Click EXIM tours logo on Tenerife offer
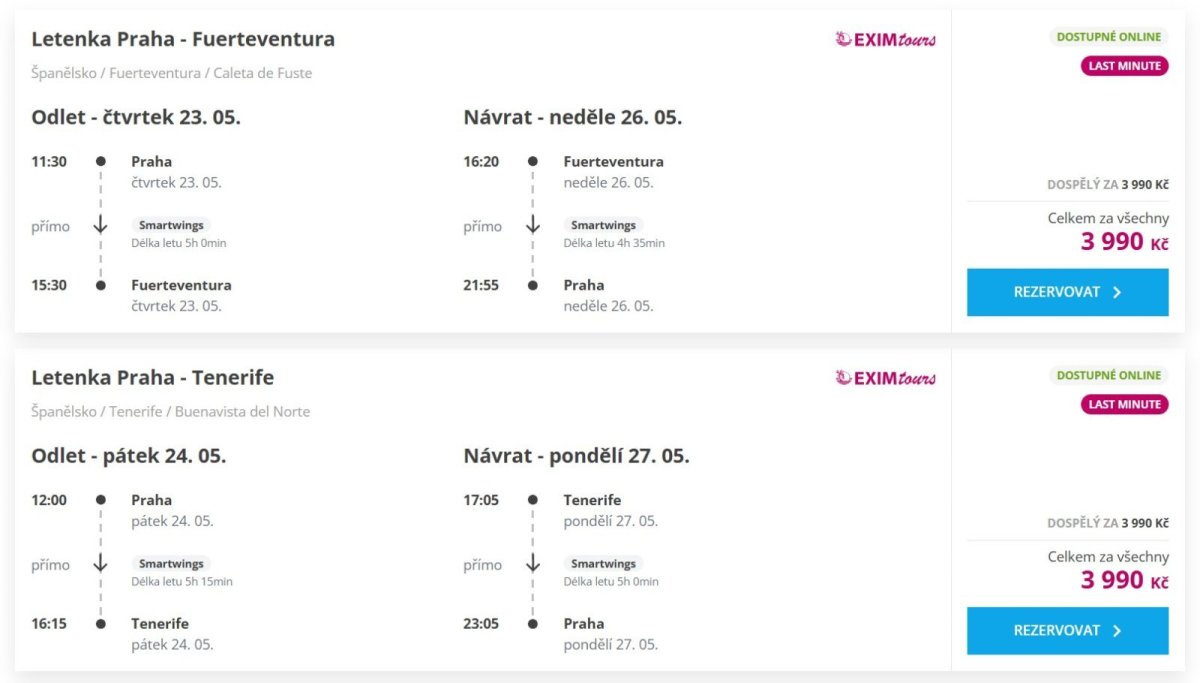 [x=885, y=378]
